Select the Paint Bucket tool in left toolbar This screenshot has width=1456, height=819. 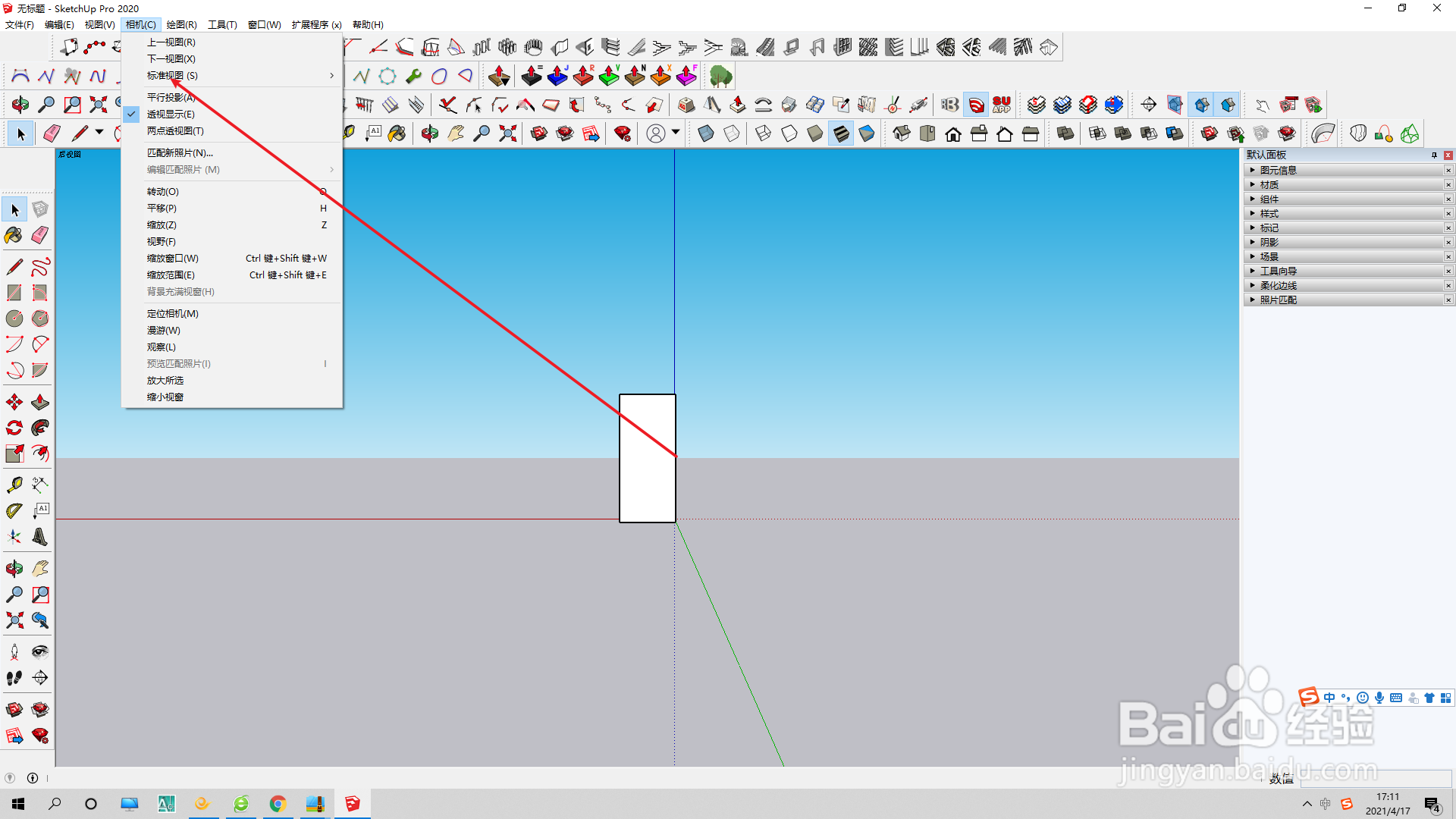pos(14,235)
